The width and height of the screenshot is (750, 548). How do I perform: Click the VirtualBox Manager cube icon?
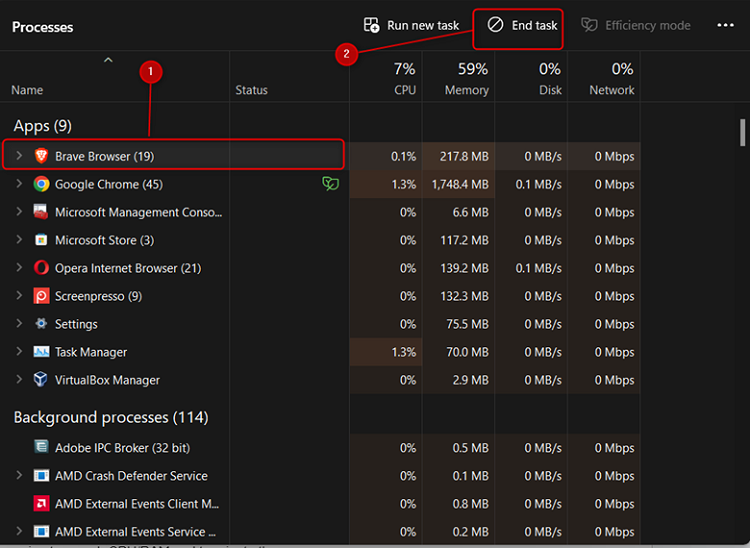pyautogui.click(x=41, y=380)
